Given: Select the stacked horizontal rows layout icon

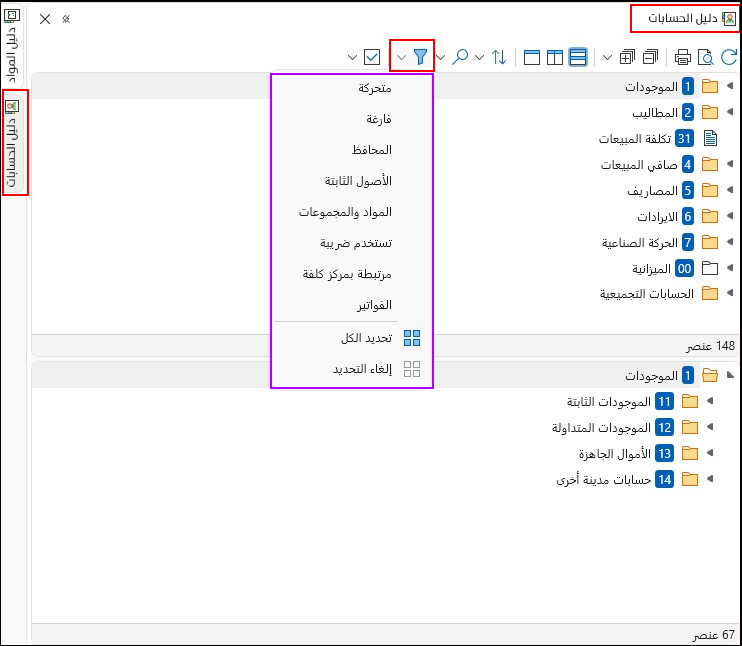Looking at the screenshot, I should 578,57.
